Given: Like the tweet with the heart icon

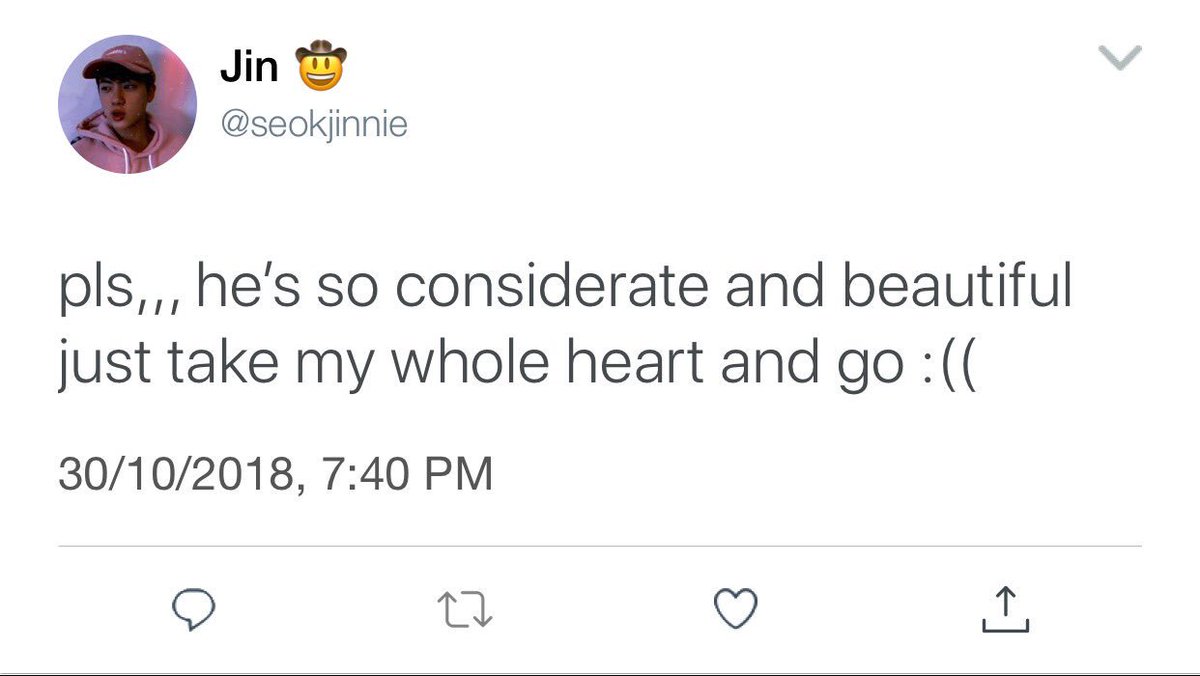Looking at the screenshot, I should 735,608.
